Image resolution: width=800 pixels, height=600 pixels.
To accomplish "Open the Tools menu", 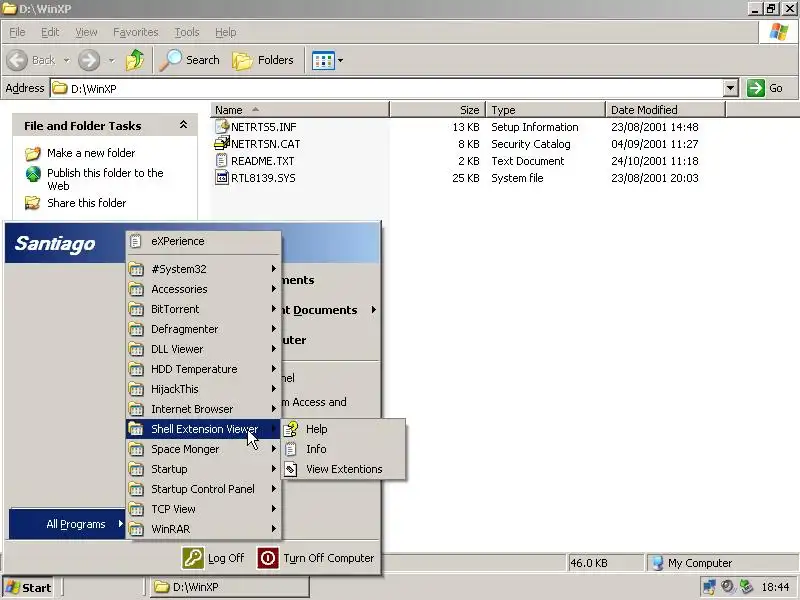I will coord(187,32).
